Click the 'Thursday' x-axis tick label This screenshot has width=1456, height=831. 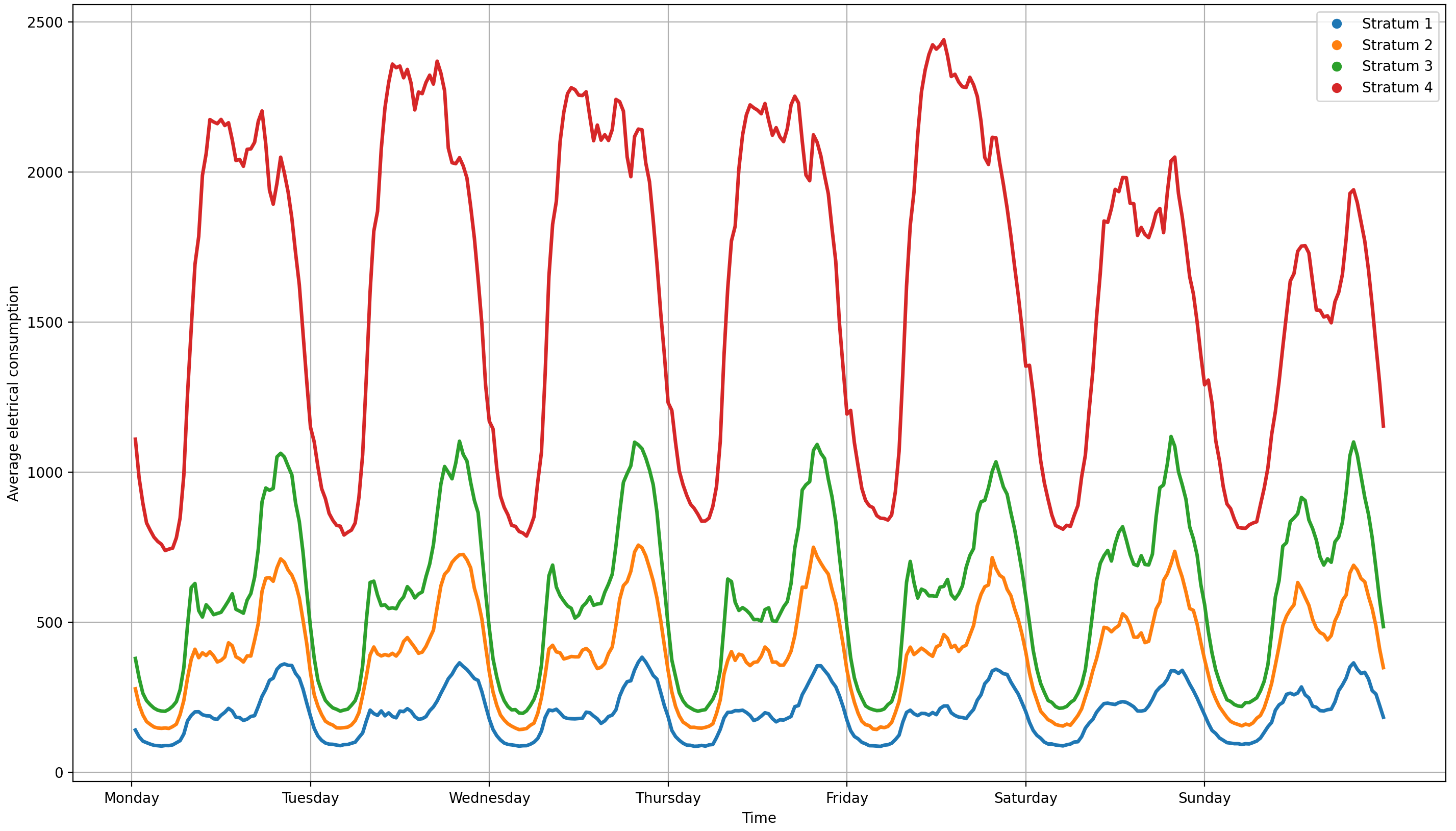point(668,798)
